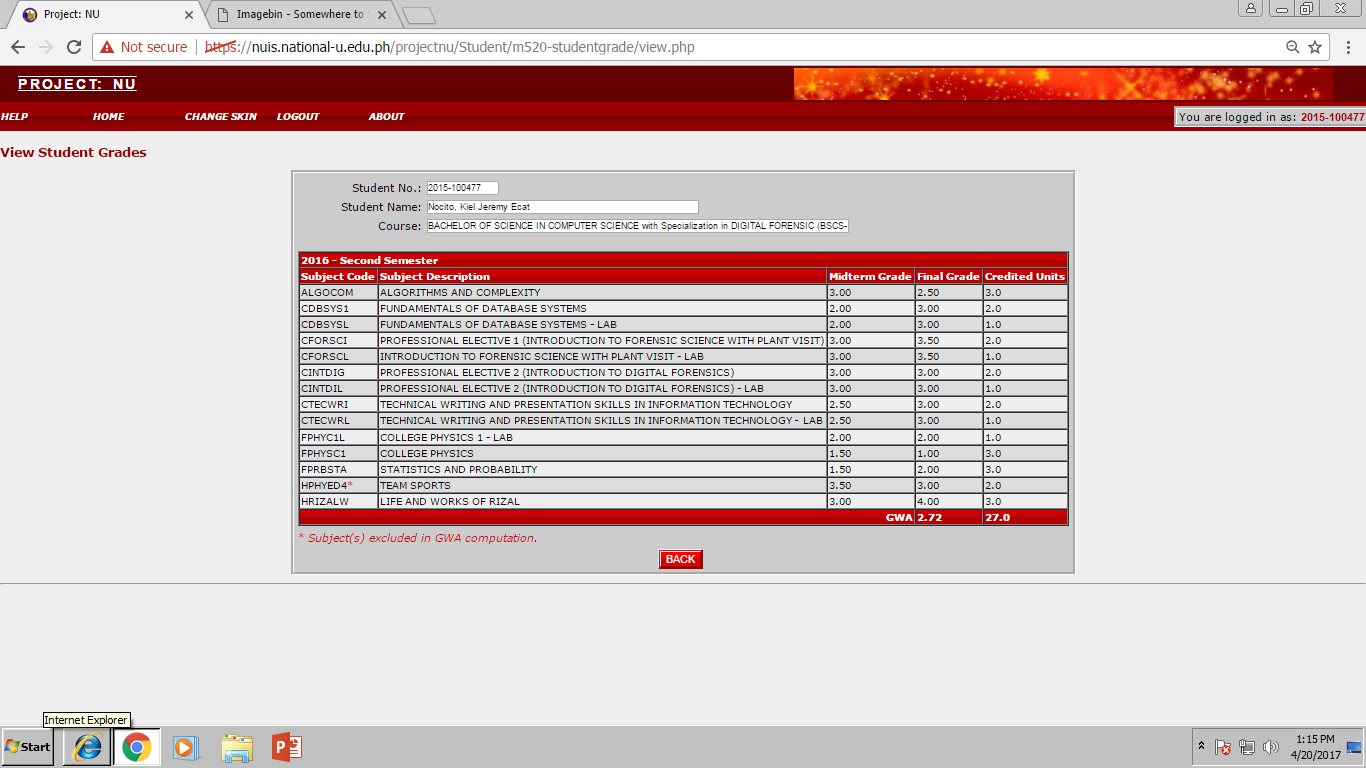Viewport: 1366px width, 768px height.
Task: Click TEAM SPORTS description
Action: pyautogui.click(x=415, y=485)
